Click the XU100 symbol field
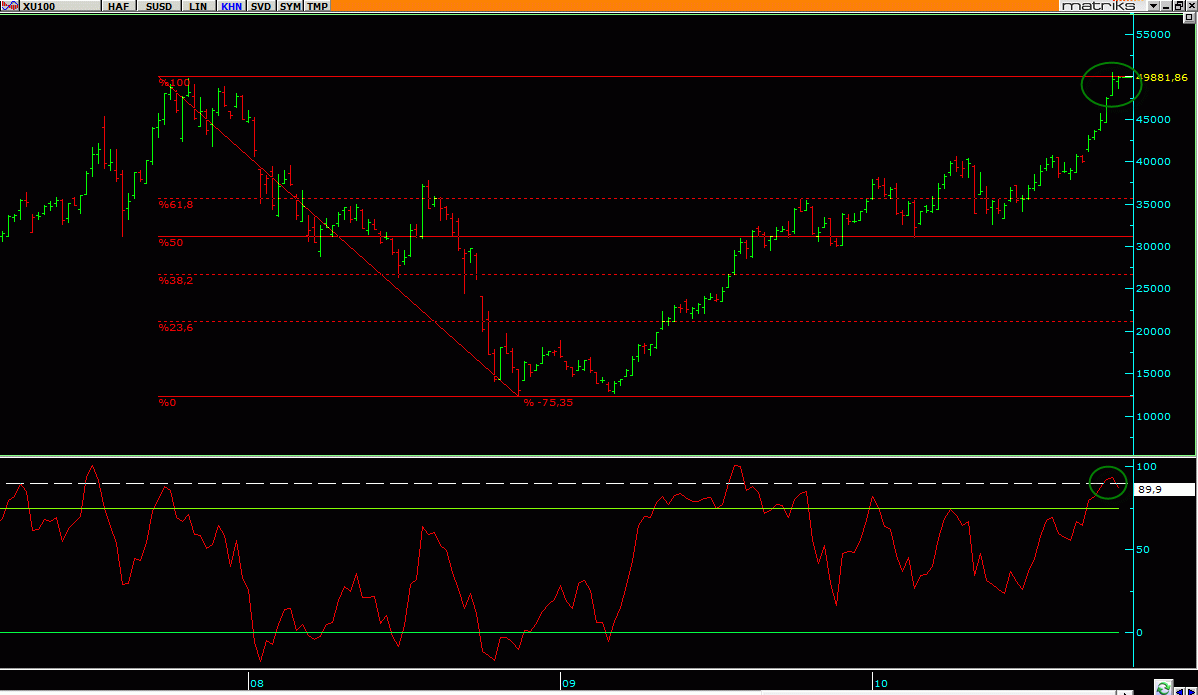This screenshot has width=1198, height=695. click(56, 6)
